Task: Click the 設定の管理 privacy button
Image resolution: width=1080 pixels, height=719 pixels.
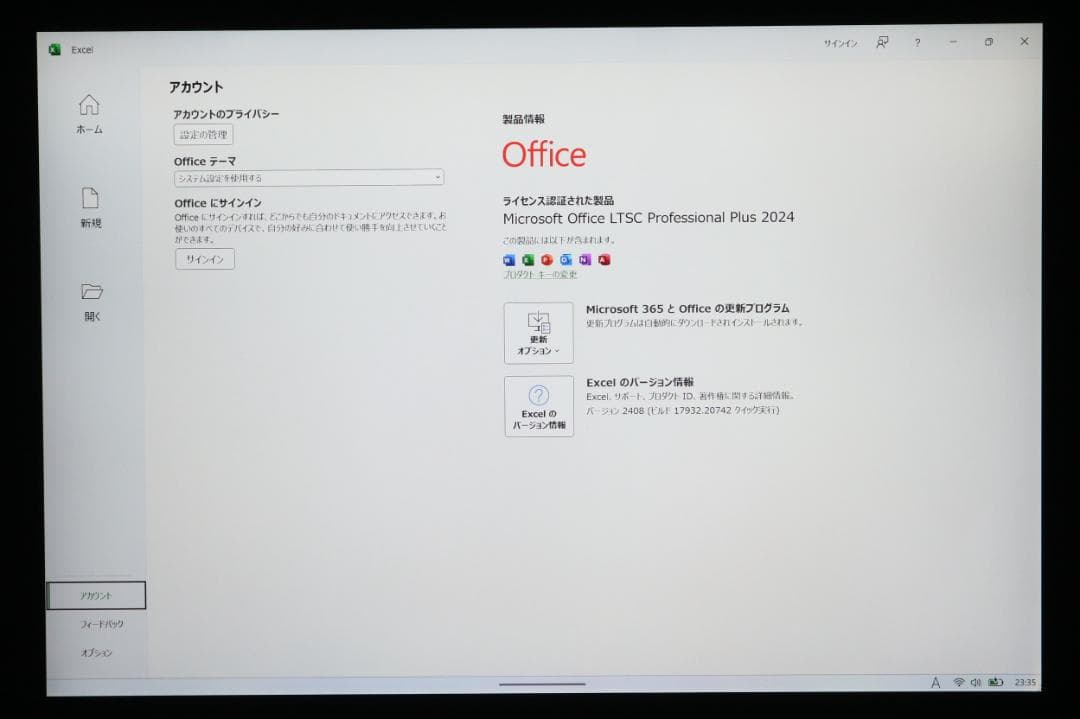Action: 203,135
